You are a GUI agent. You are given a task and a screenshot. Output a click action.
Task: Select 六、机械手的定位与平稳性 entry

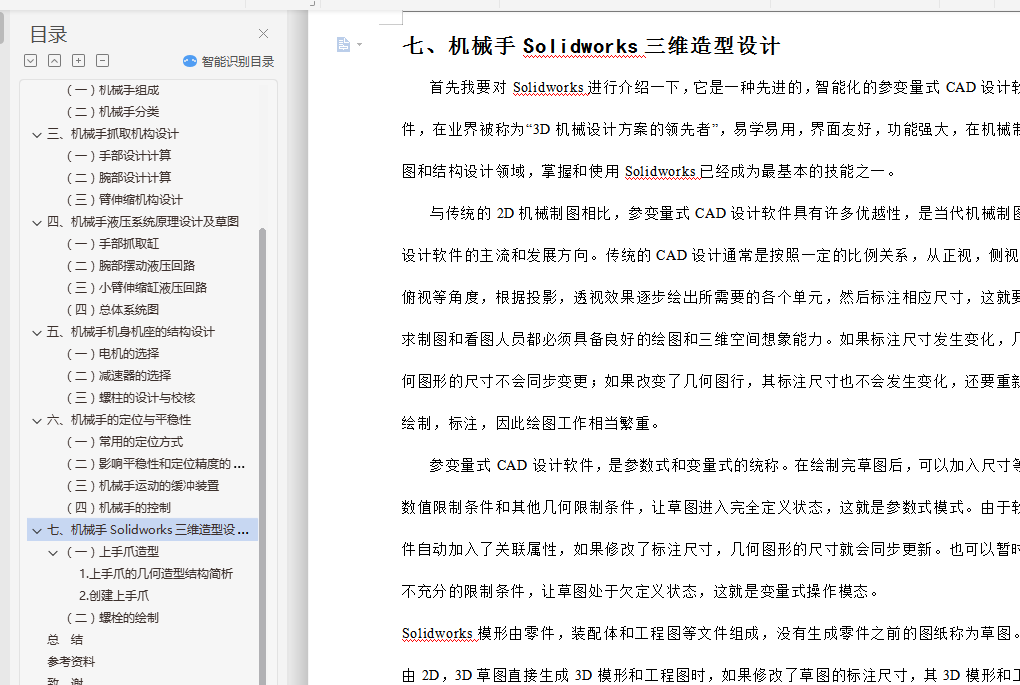pyautogui.click(x=118, y=420)
